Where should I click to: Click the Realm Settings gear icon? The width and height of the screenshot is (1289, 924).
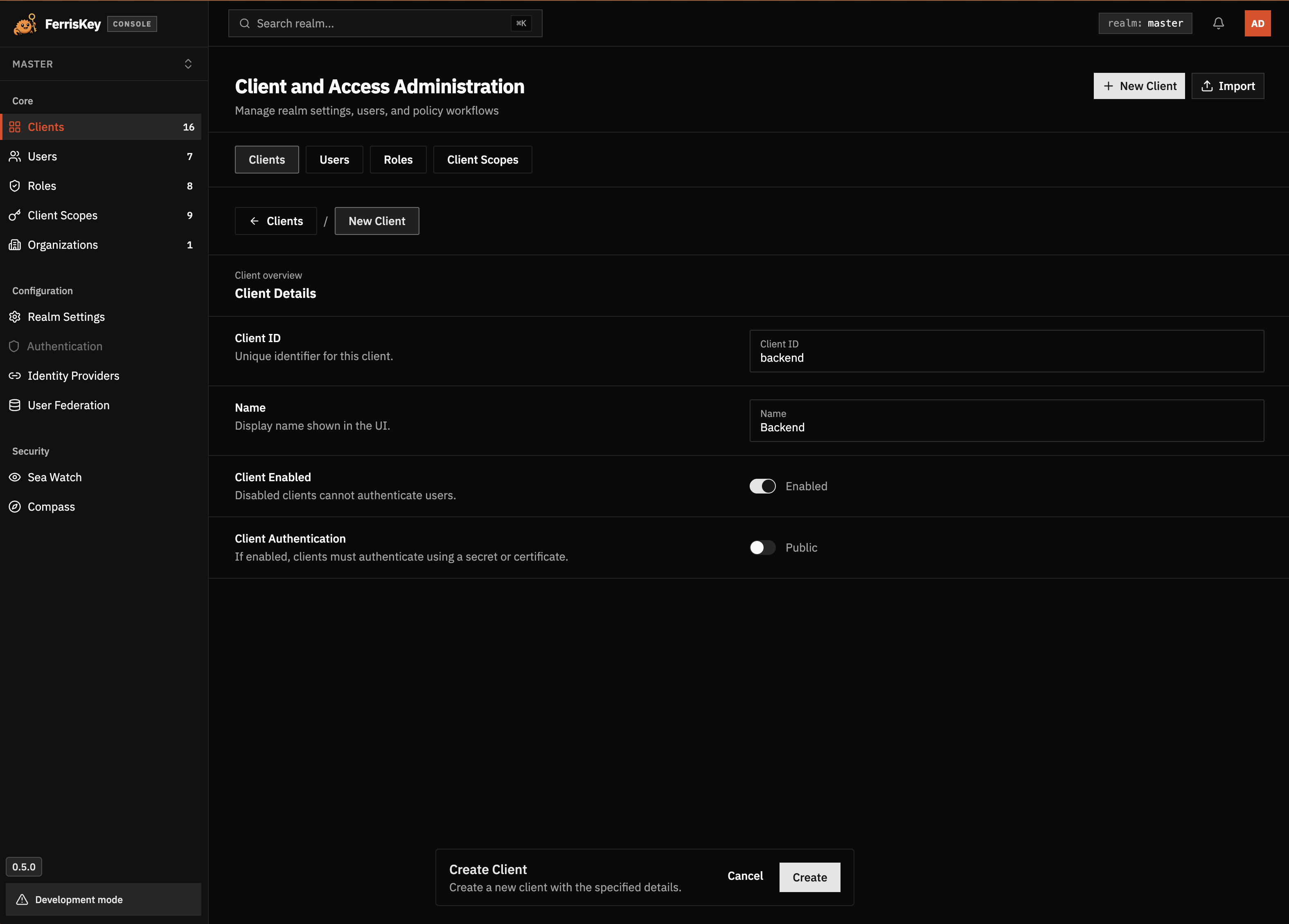[x=15, y=316]
